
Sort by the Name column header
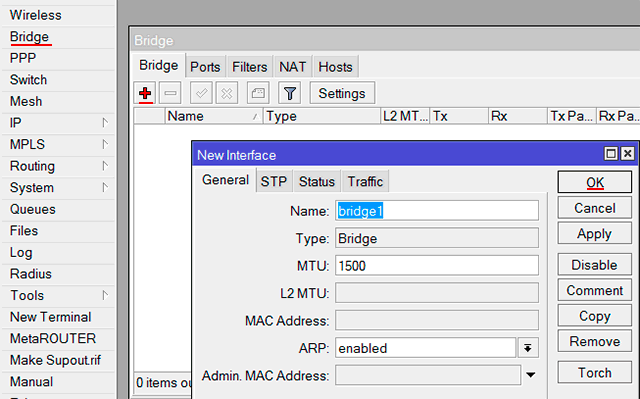tap(213, 116)
